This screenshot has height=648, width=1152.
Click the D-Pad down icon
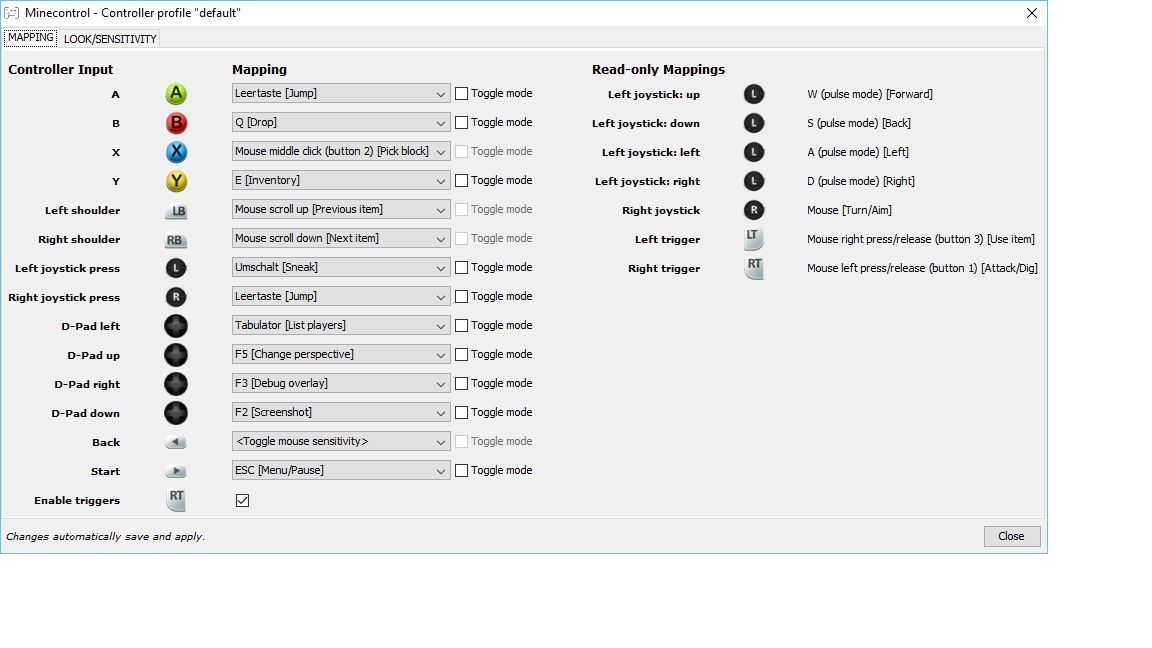[x=176, y=413]
